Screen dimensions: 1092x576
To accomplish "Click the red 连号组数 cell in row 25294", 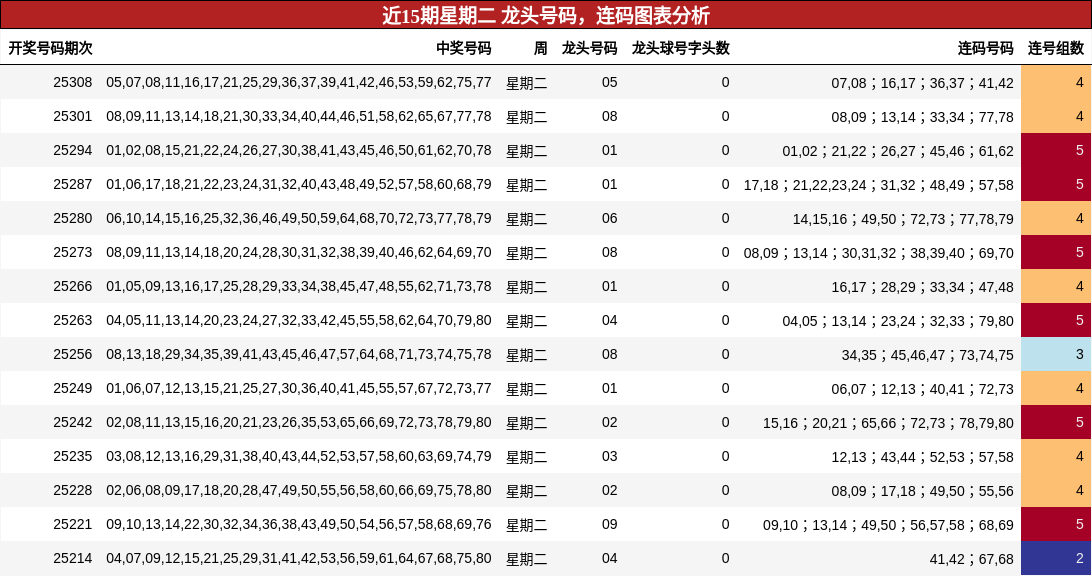I will [x=1056, y=150].
